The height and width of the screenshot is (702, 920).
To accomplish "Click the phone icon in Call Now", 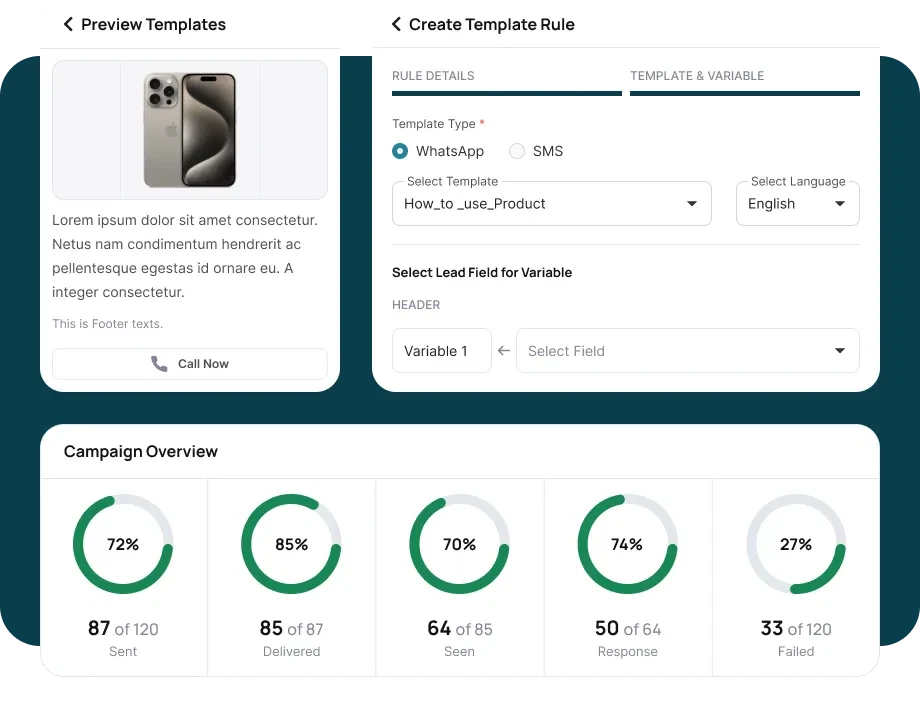I will tap(159, 364).
